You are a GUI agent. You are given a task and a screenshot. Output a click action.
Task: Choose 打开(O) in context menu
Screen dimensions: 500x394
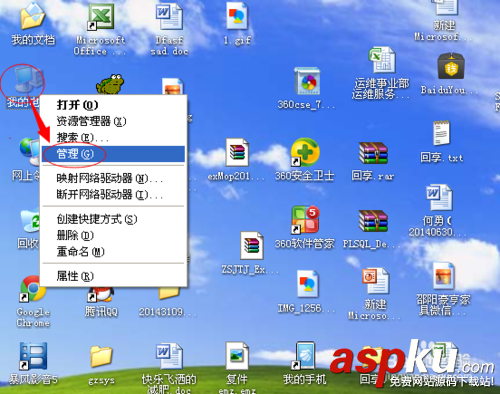point(113,105)
